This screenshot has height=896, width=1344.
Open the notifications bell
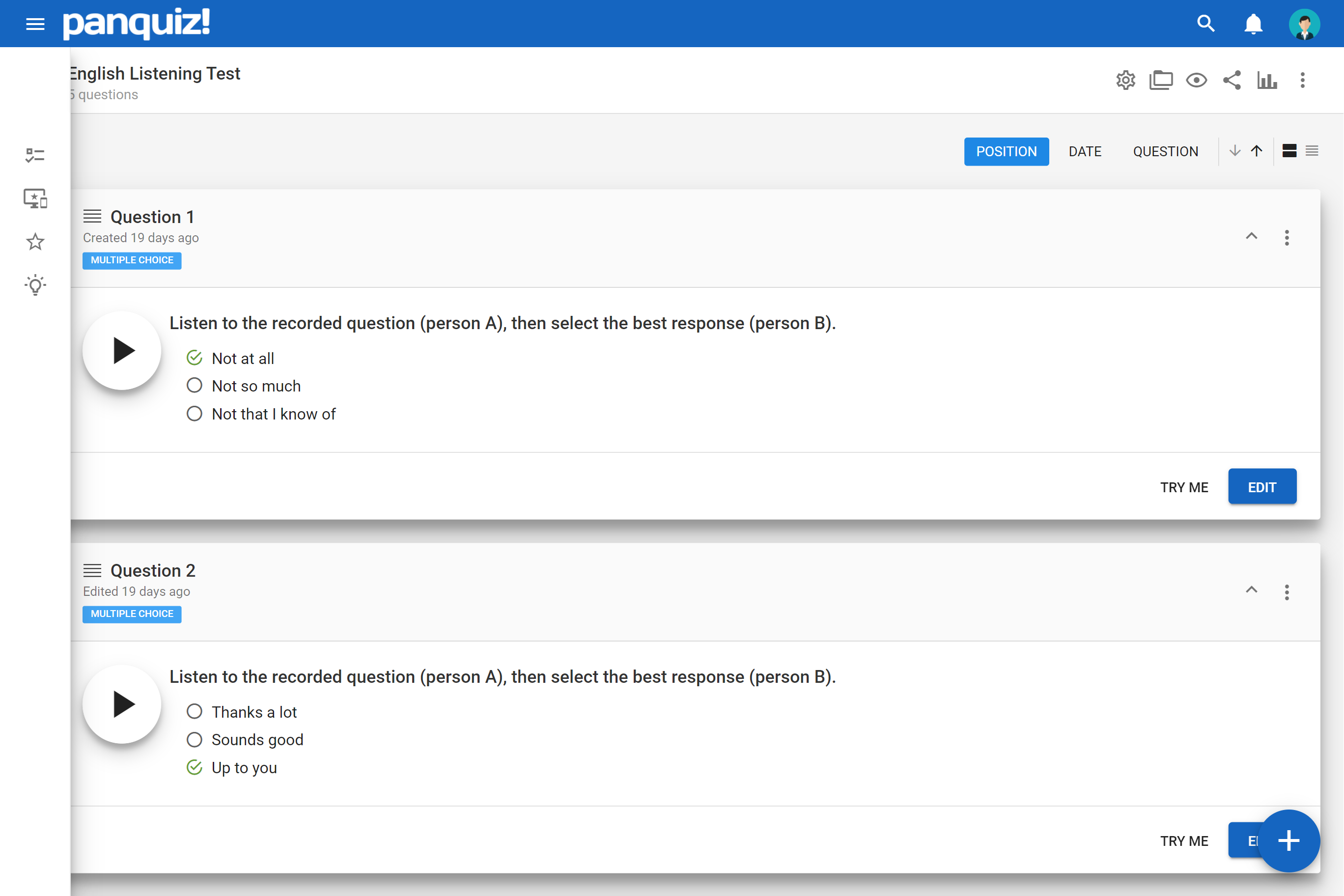(1253, 24)
